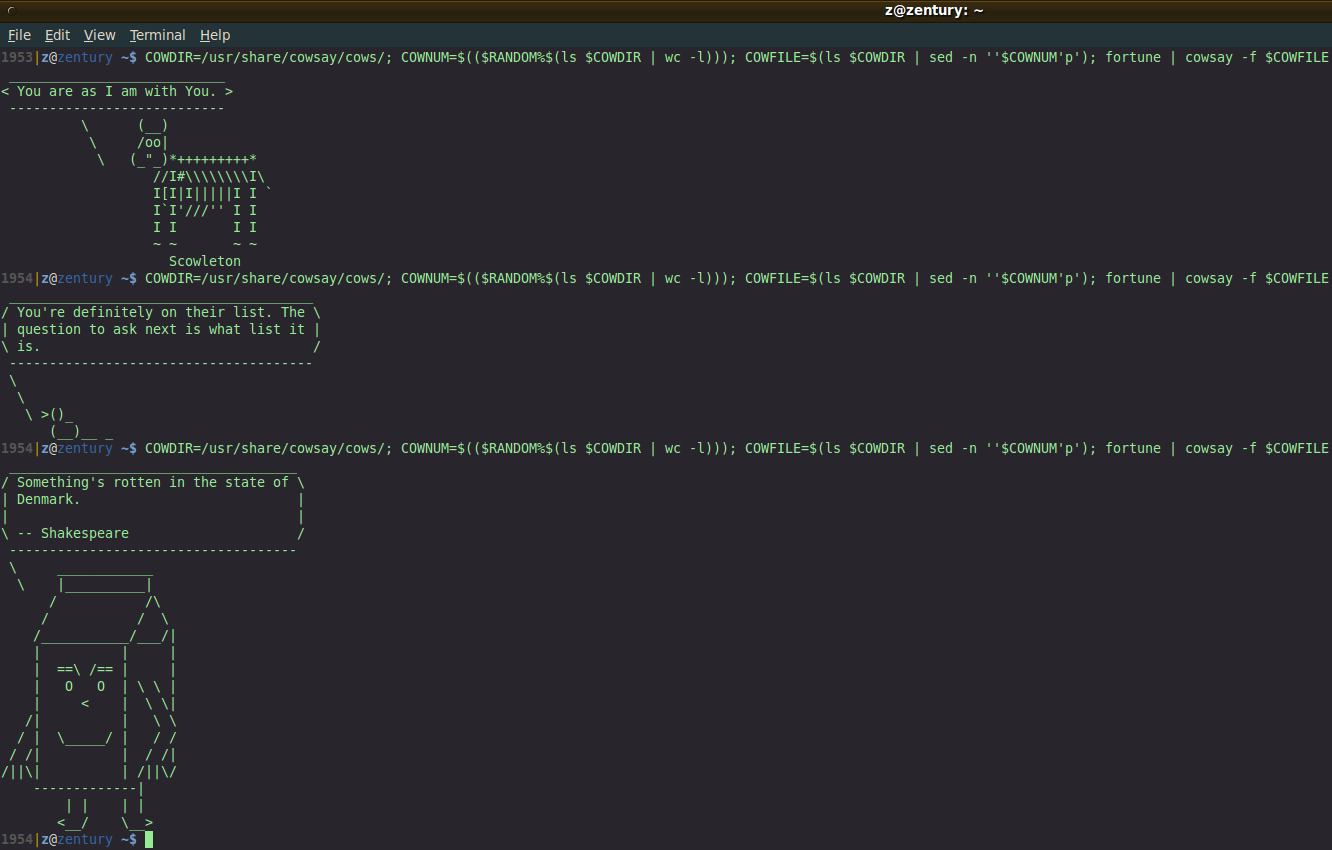This screenshot has width=1332, height=850.
Task: Open the View menu
Action: tap(99, 35)
